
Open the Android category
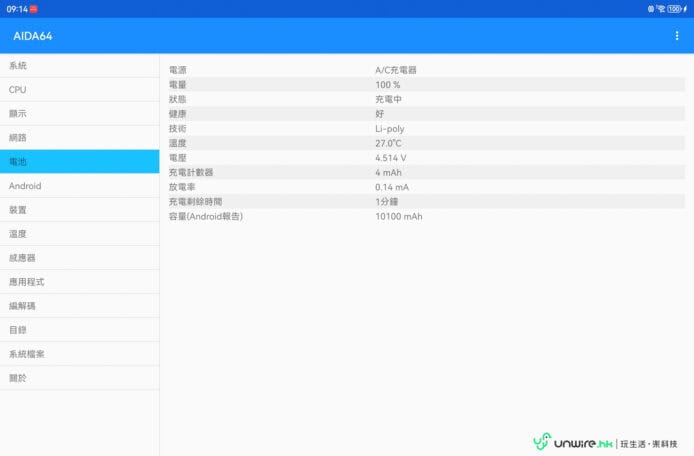[80, 185]
